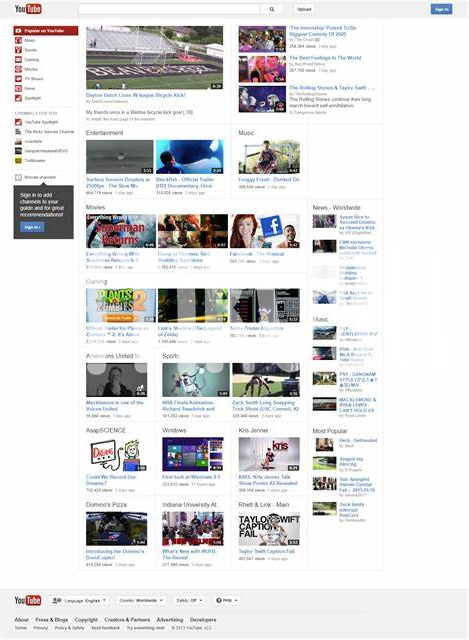Click the Try something new! footer link
This screenshot has height=640, width=469.
click(x=146, y=628)
